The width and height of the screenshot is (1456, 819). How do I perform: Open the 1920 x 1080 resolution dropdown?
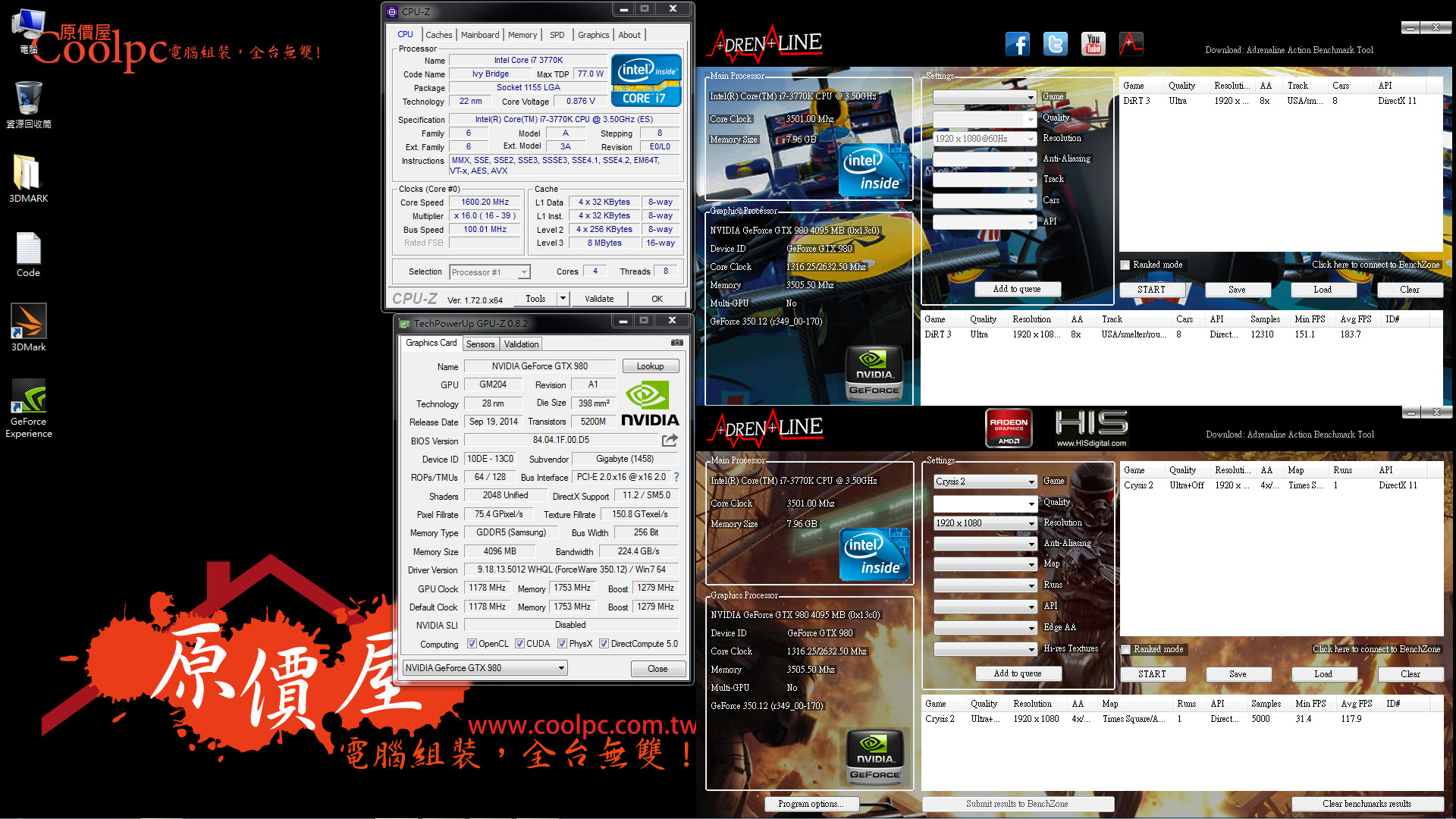[985, 523]
